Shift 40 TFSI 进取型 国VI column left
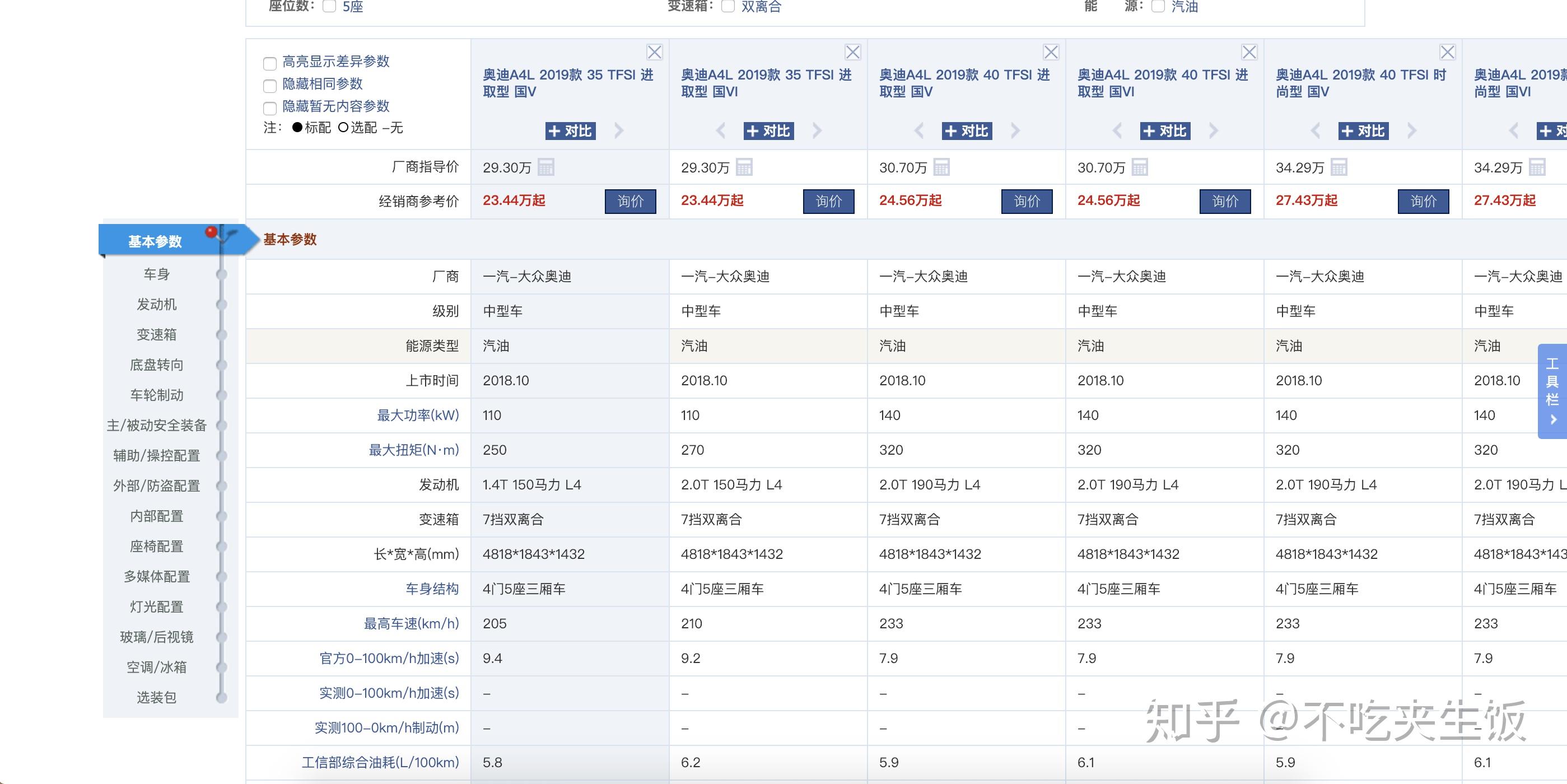Viewport: 1567px width, 784px height. pyautogui.click(x=1117, y=131)
